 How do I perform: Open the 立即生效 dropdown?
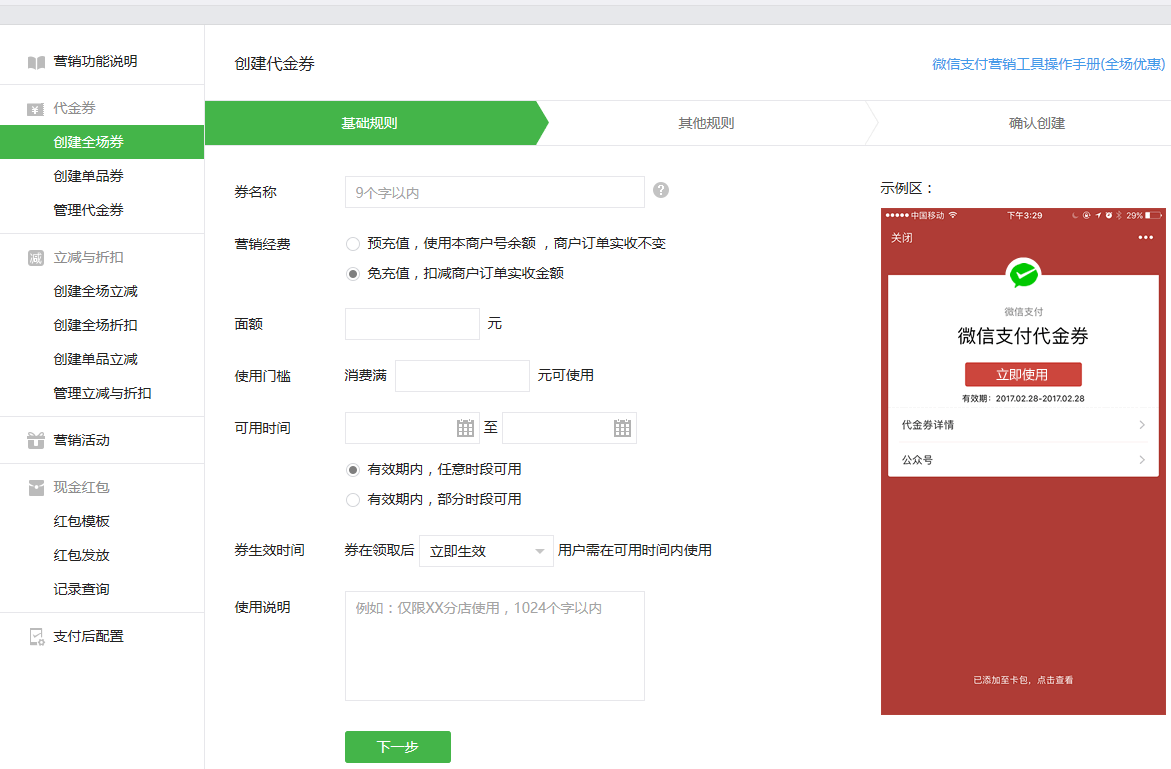[486, 551]
